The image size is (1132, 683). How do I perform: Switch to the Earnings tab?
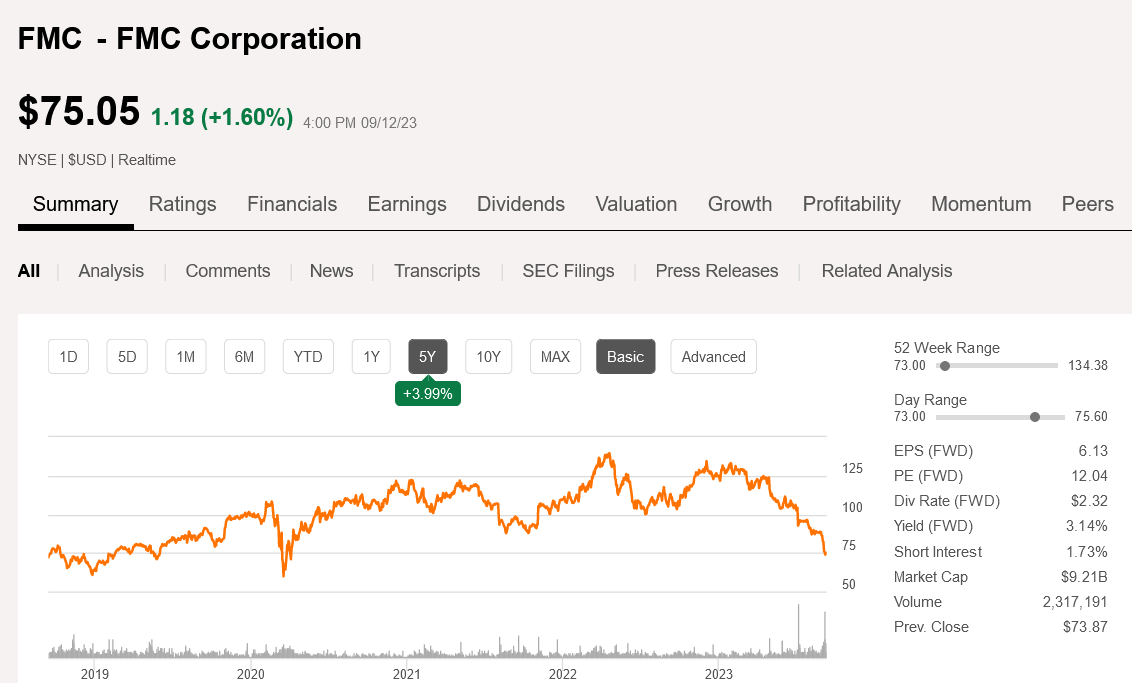click(406, 204)
